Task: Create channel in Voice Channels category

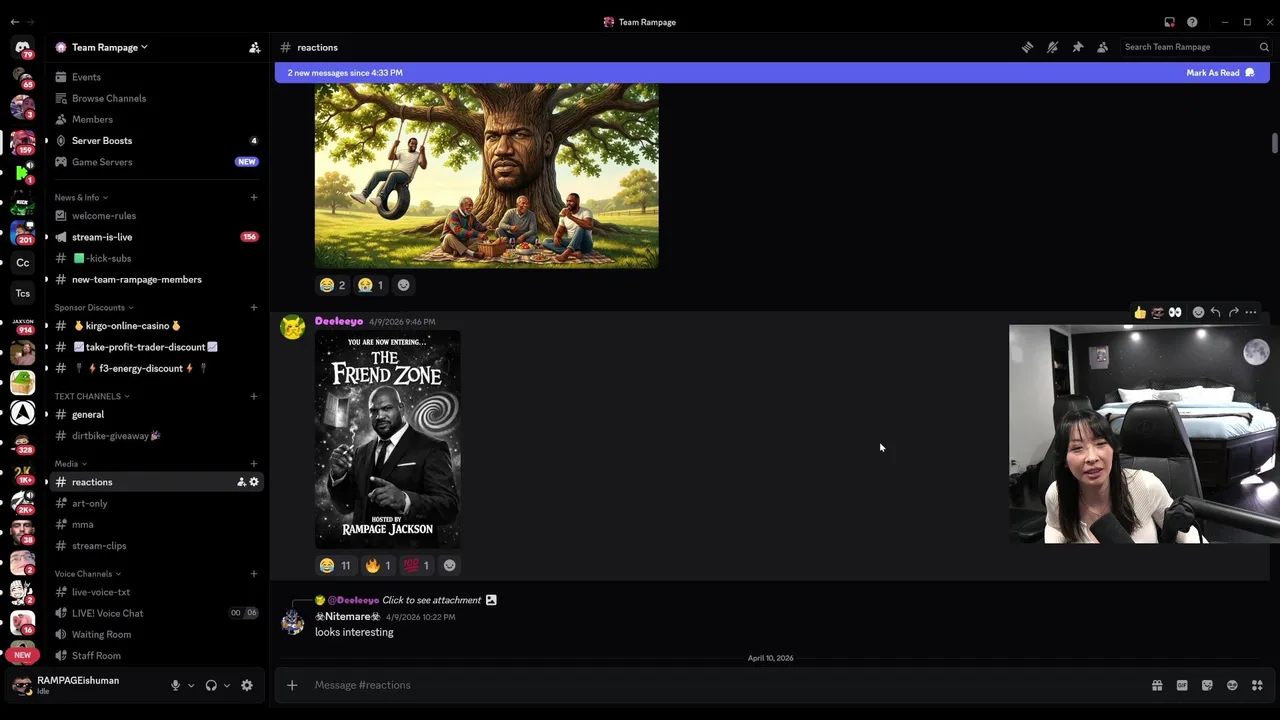Action: [x=254, y=574]
